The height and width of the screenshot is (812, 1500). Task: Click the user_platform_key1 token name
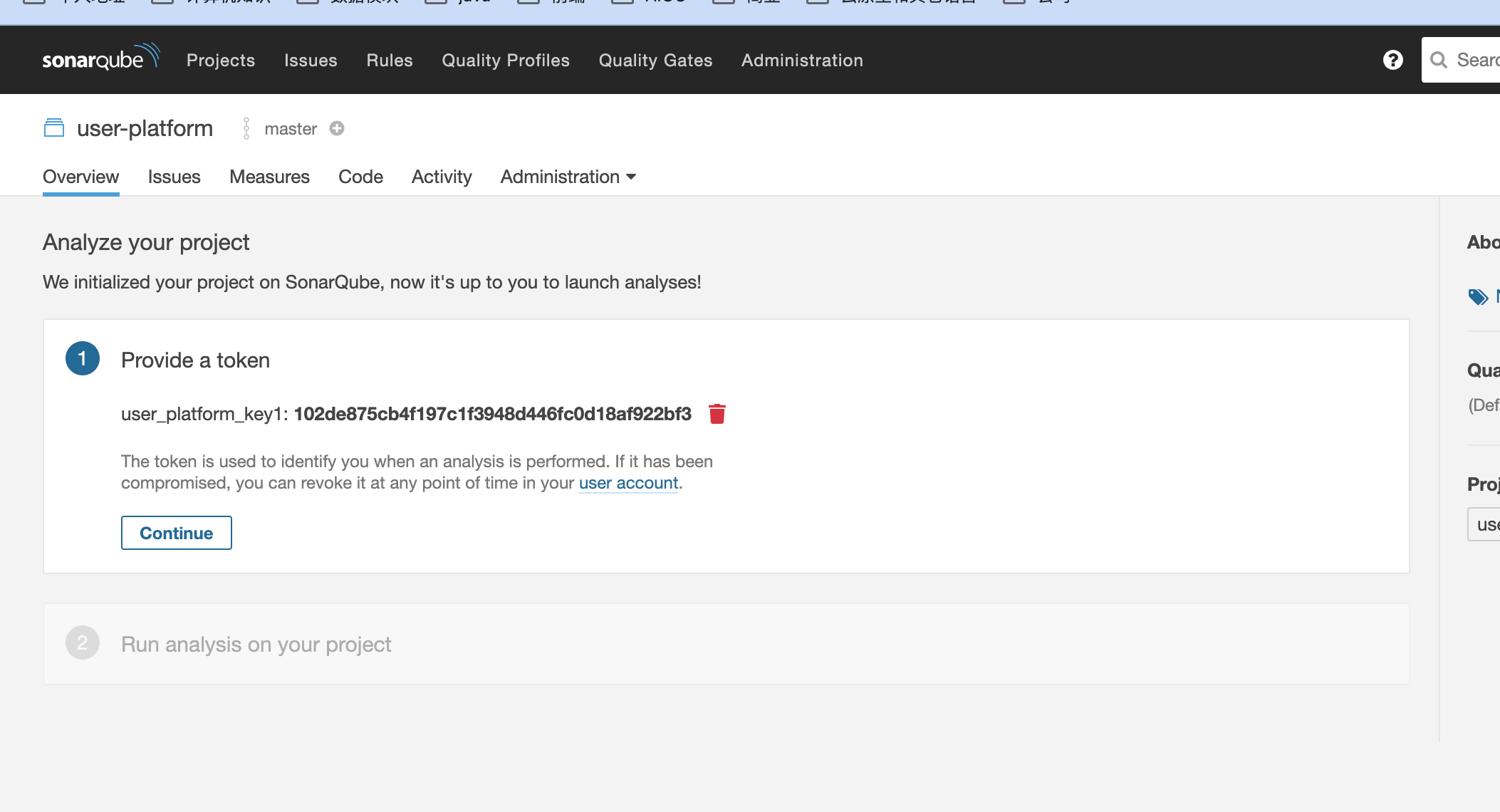click(x=202, y=414)
